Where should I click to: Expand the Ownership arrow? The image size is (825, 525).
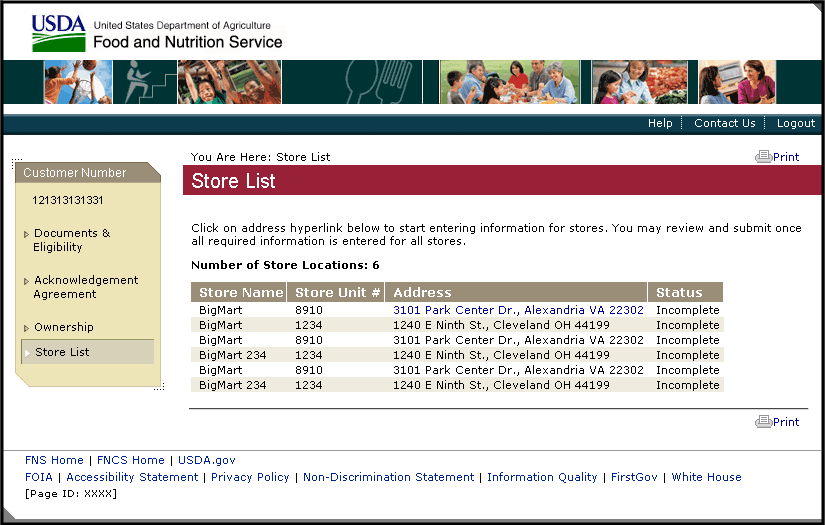coord(26,328)
